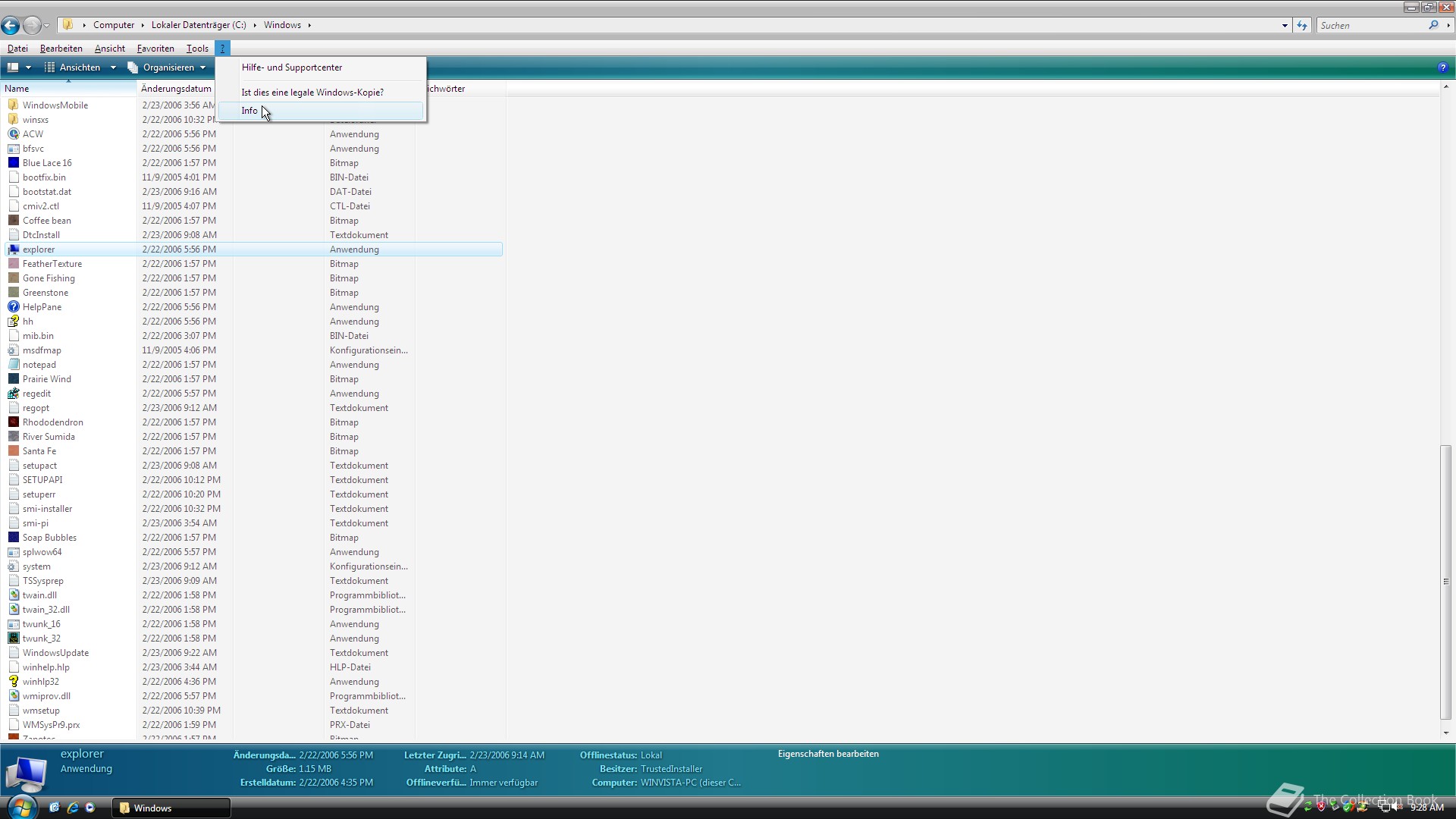The image size is (1456, 819).
Task: Select the Info menu entry
Action: (322, 111)
